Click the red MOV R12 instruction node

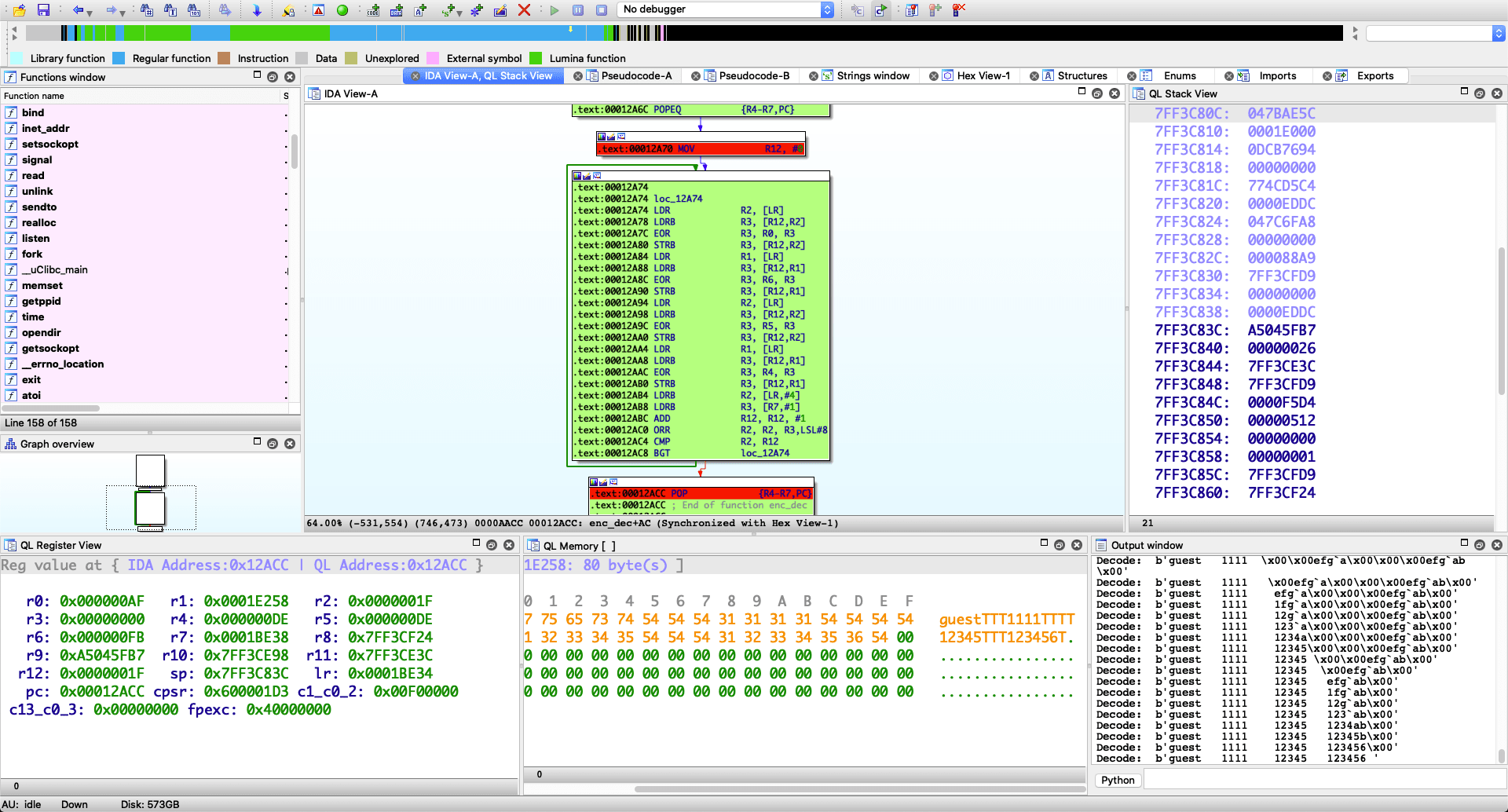pyautogui.click(x=701, y=148)
